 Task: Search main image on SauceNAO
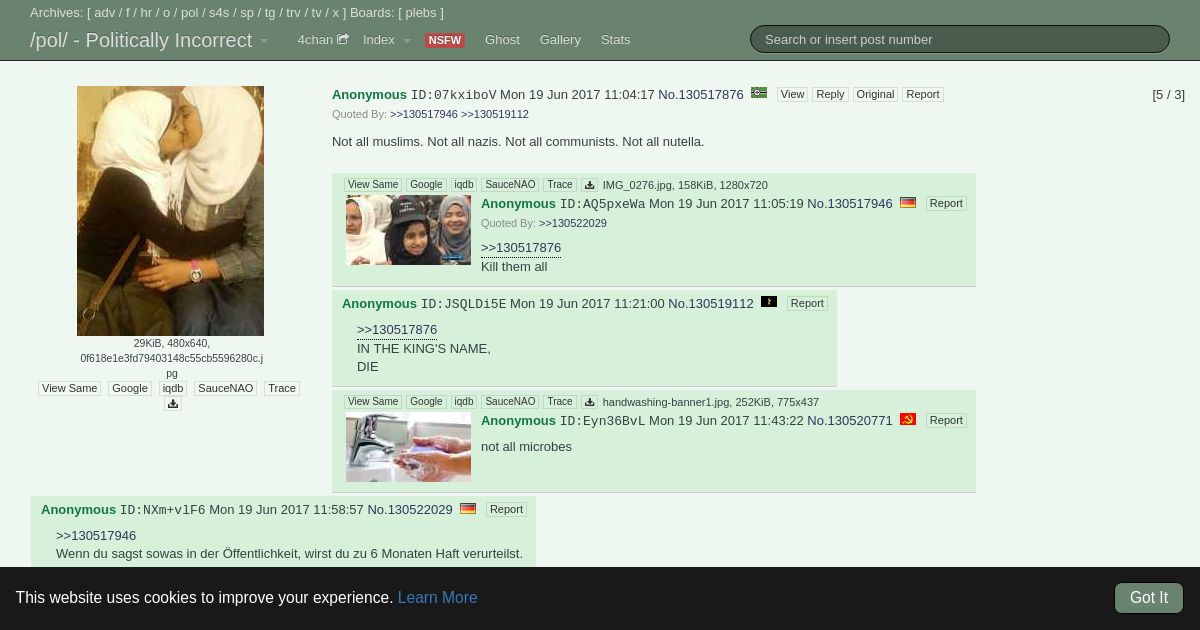225,388
